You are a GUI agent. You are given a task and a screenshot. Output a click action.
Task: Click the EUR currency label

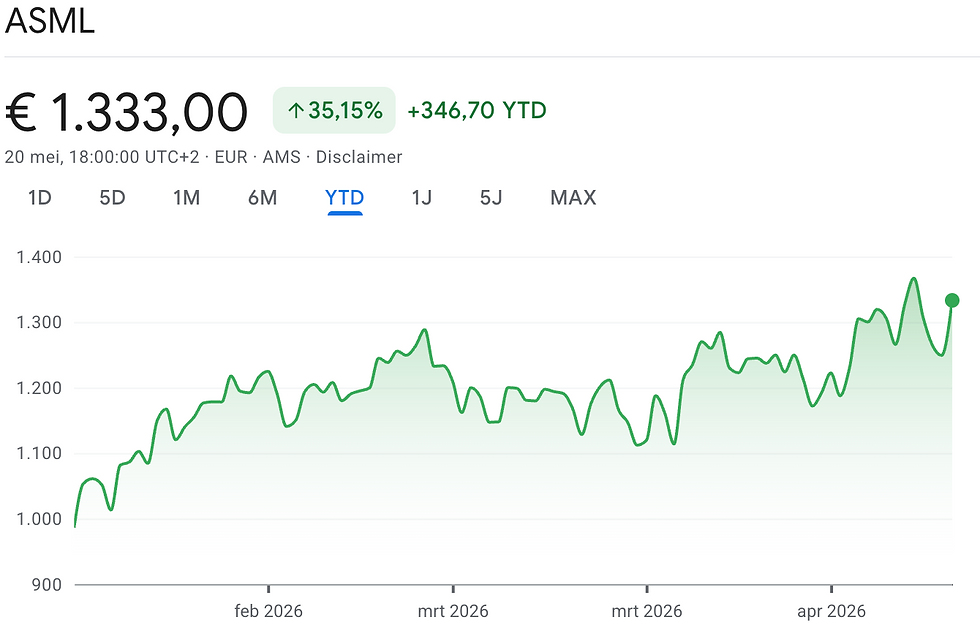pos(231,157)
